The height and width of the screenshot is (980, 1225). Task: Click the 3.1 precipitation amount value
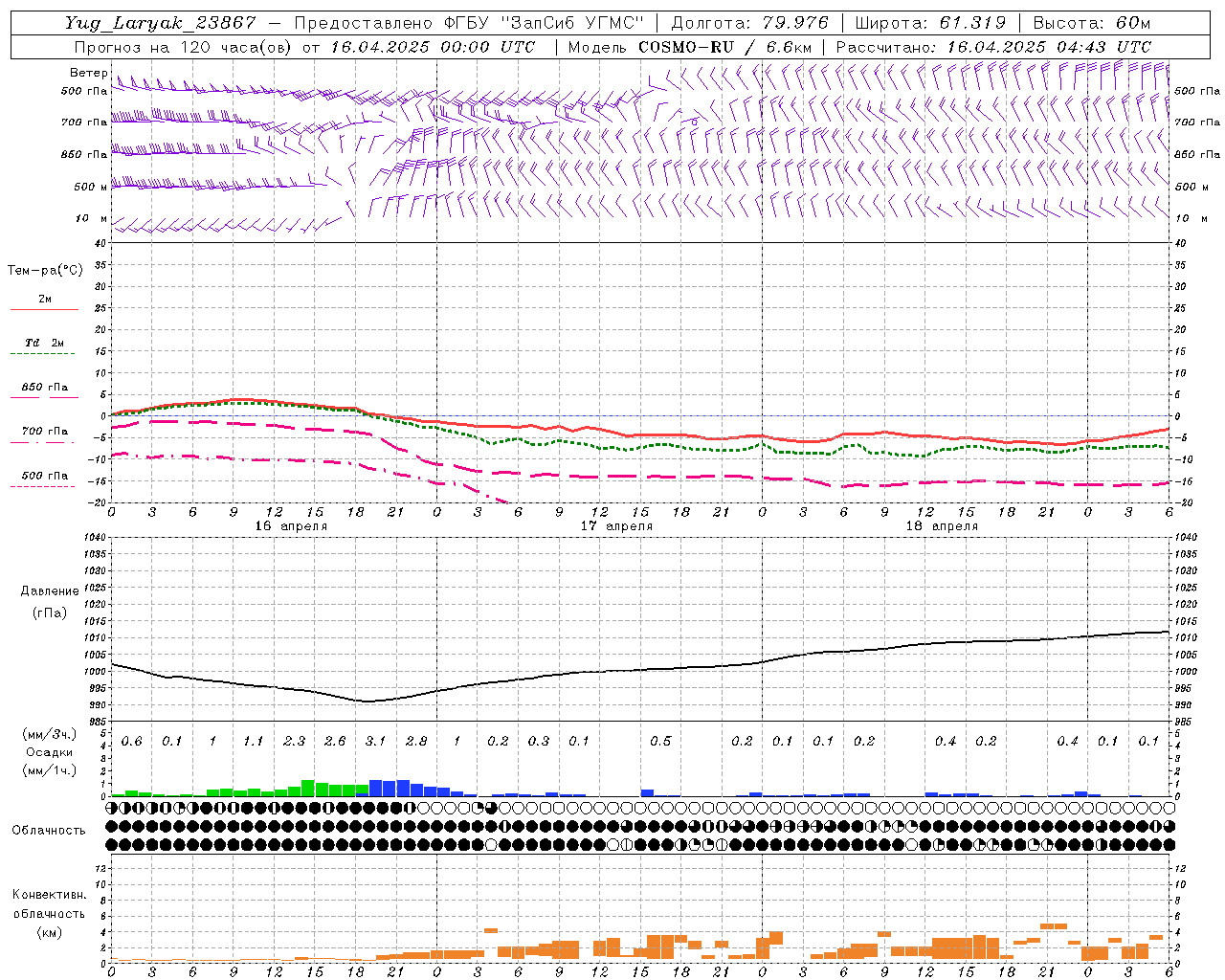(375, 741)
